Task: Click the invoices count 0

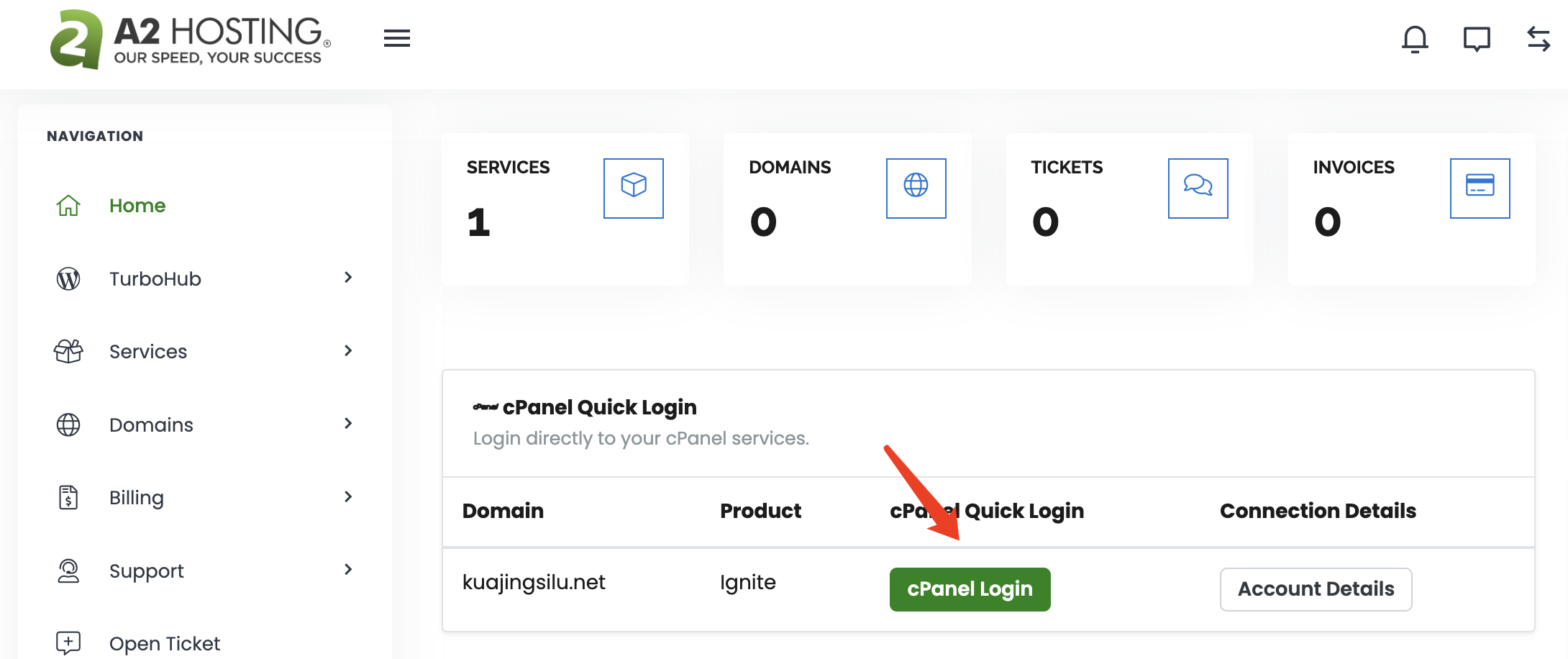Action: point(1328,222)
